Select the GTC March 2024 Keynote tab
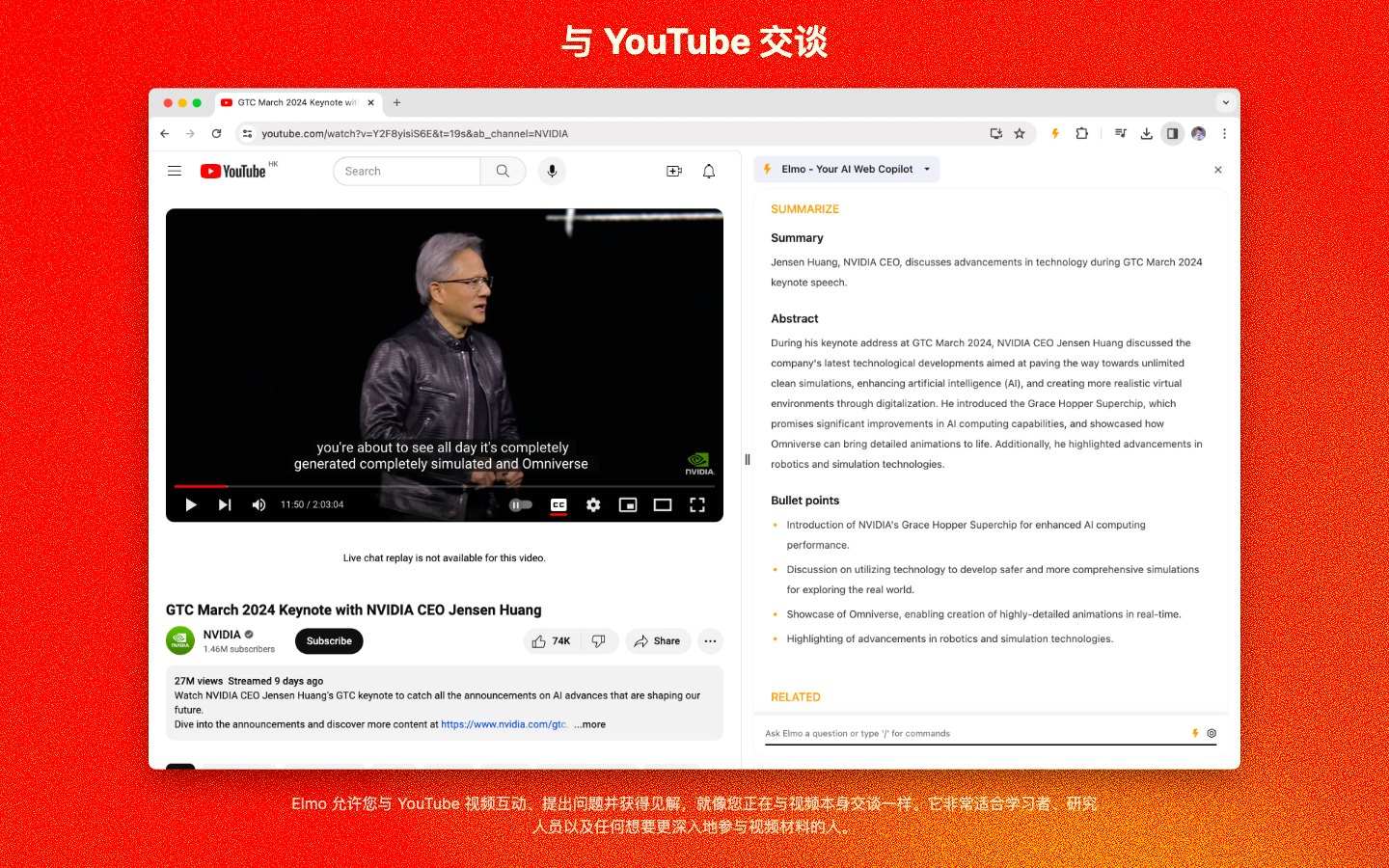Viewport: 1389px width, 868px height. click(x=297, y=102)
